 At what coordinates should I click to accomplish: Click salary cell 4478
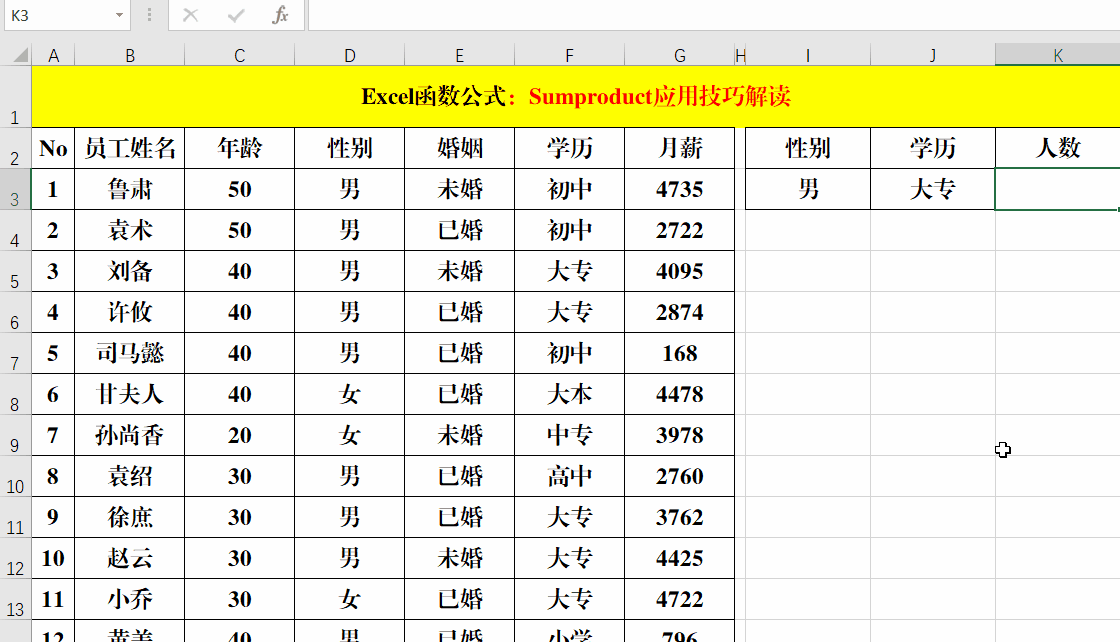[x=679, y=394]
